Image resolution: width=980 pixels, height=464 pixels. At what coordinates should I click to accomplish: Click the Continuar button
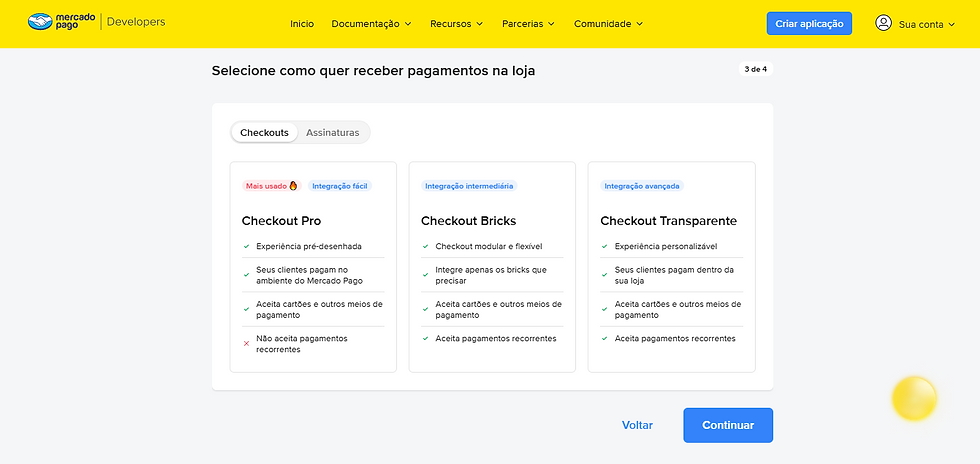(728, 425)
